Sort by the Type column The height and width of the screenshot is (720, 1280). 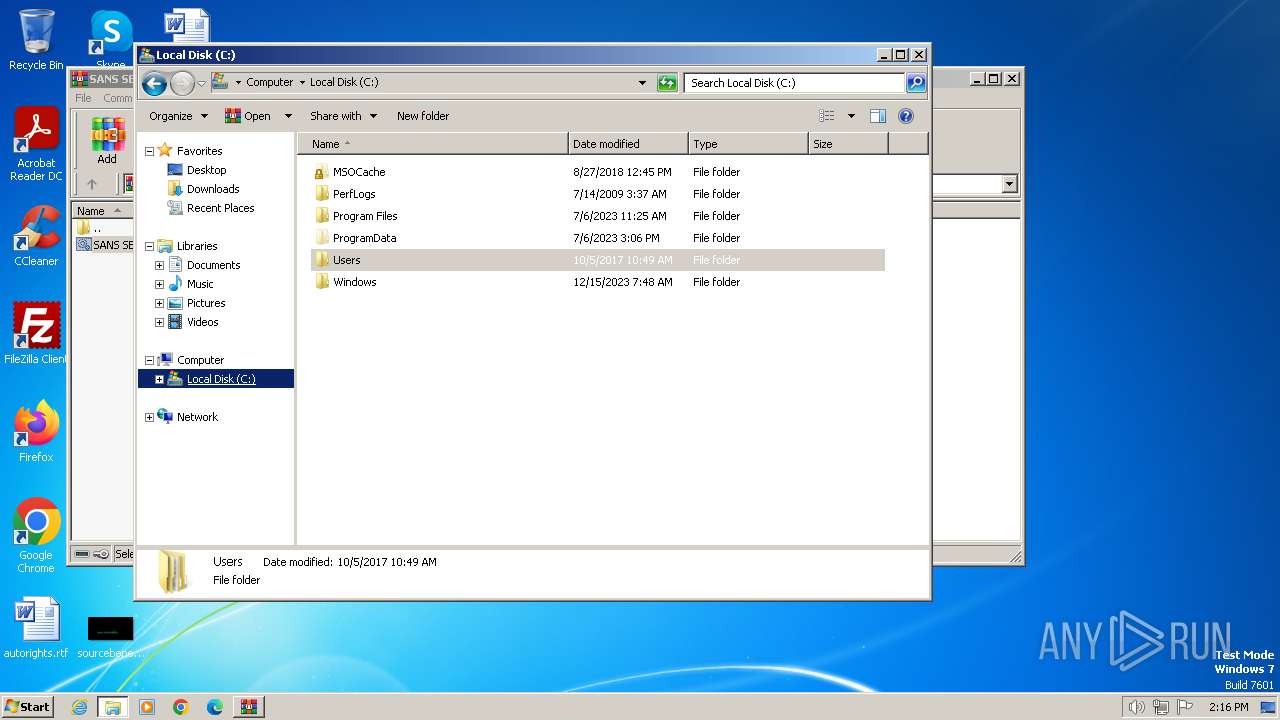point(748,144)
